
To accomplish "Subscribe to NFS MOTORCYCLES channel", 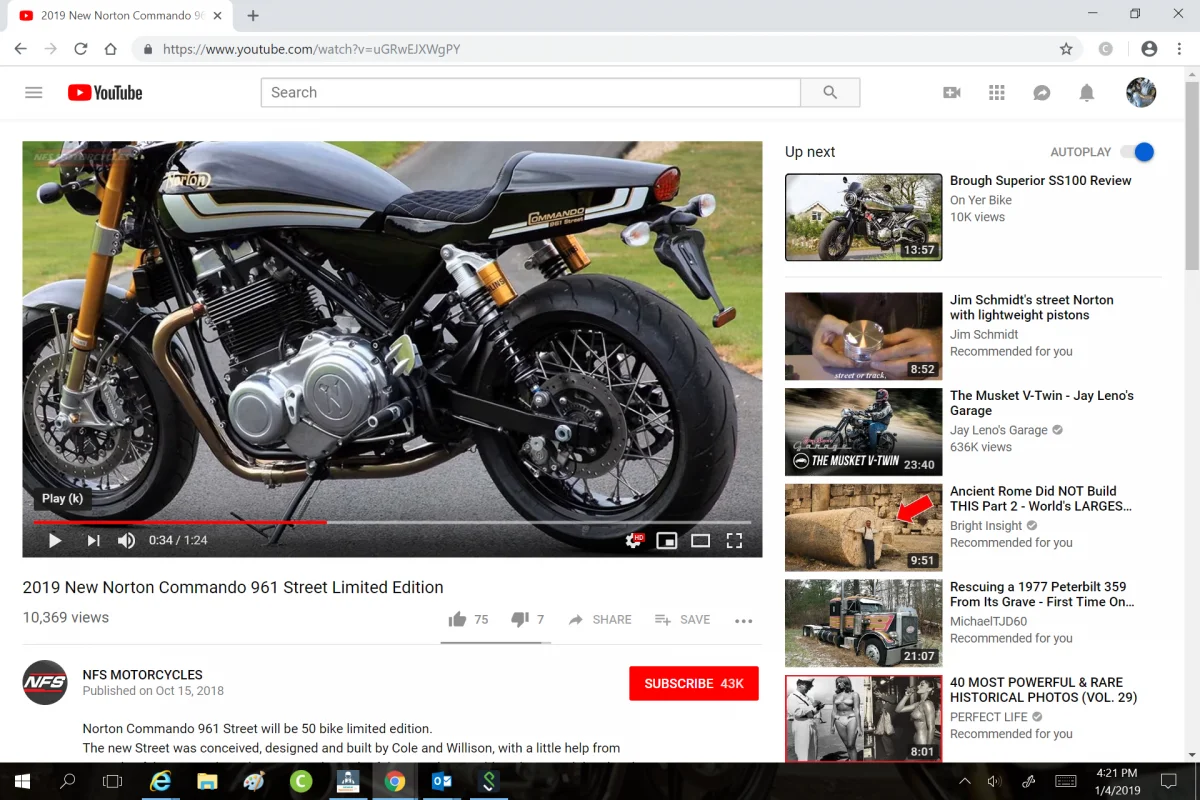I will point(693,684).
